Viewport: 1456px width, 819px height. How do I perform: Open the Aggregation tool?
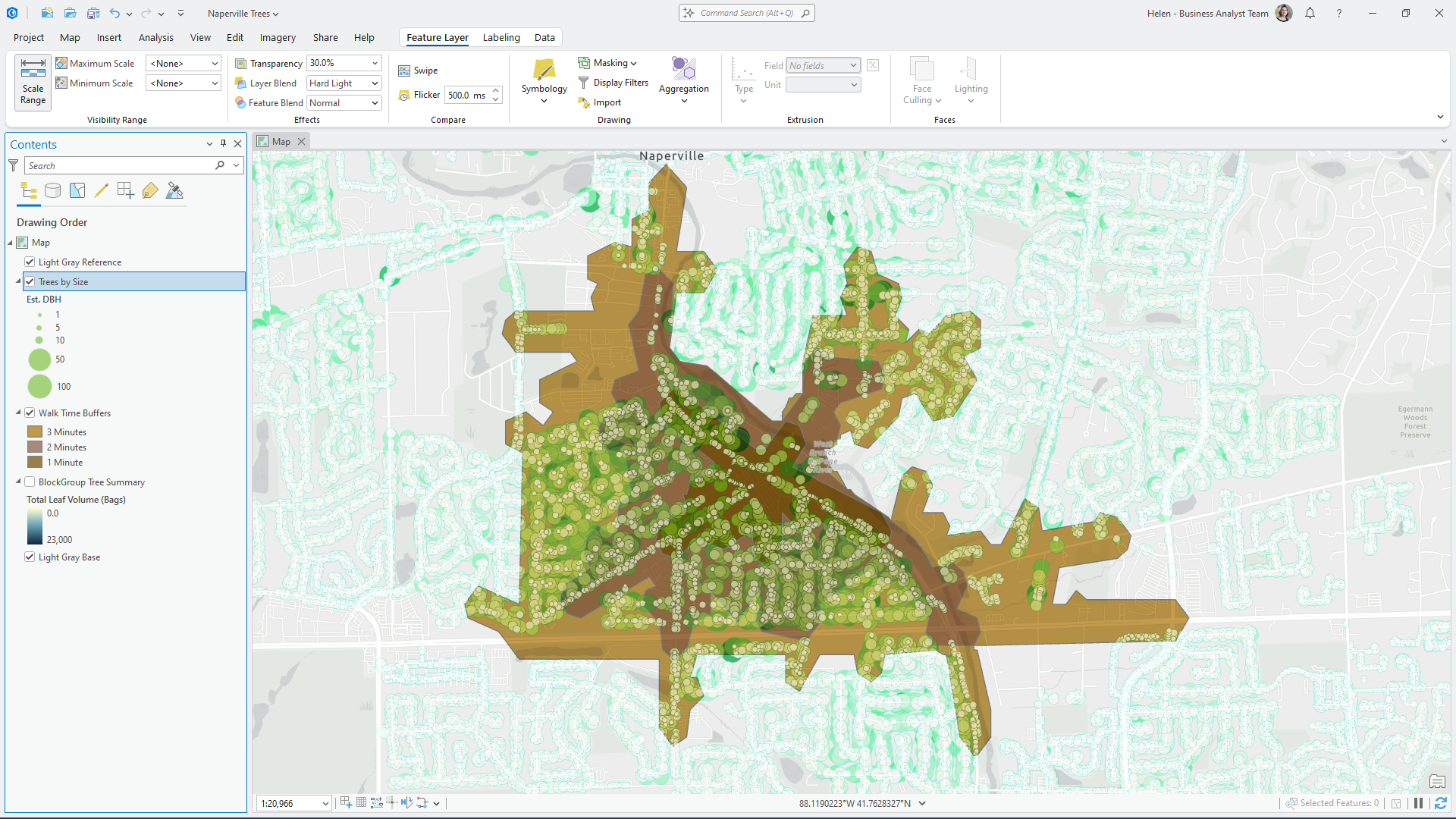click(x=683, y=80)
